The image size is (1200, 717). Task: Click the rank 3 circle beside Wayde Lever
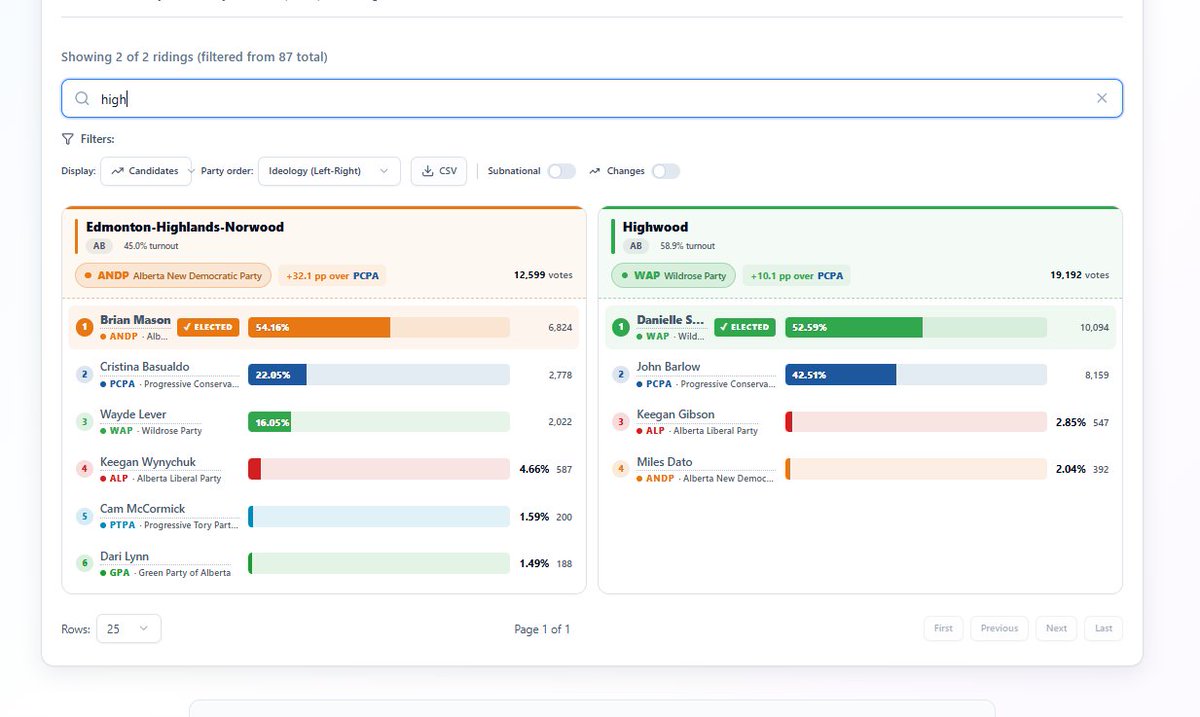[x=85, y=422]
